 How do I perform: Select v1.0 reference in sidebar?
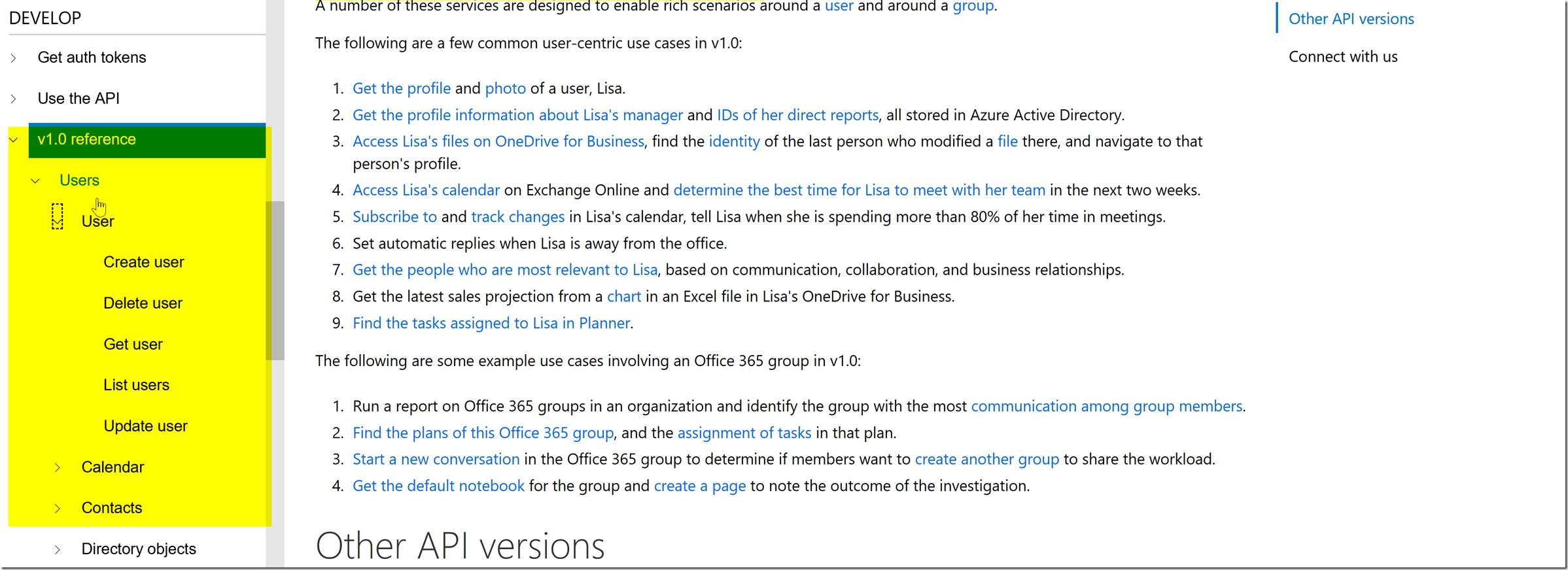click(147, 140)
